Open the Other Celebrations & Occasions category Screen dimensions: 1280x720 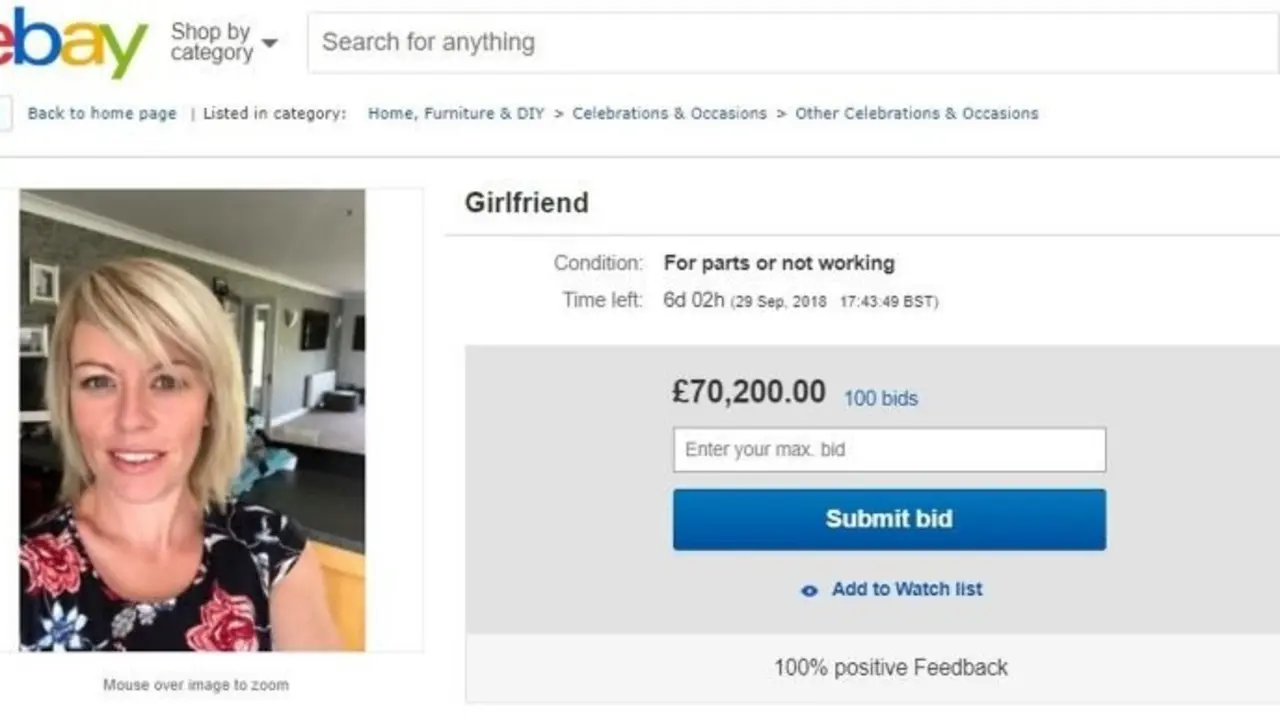916,113
